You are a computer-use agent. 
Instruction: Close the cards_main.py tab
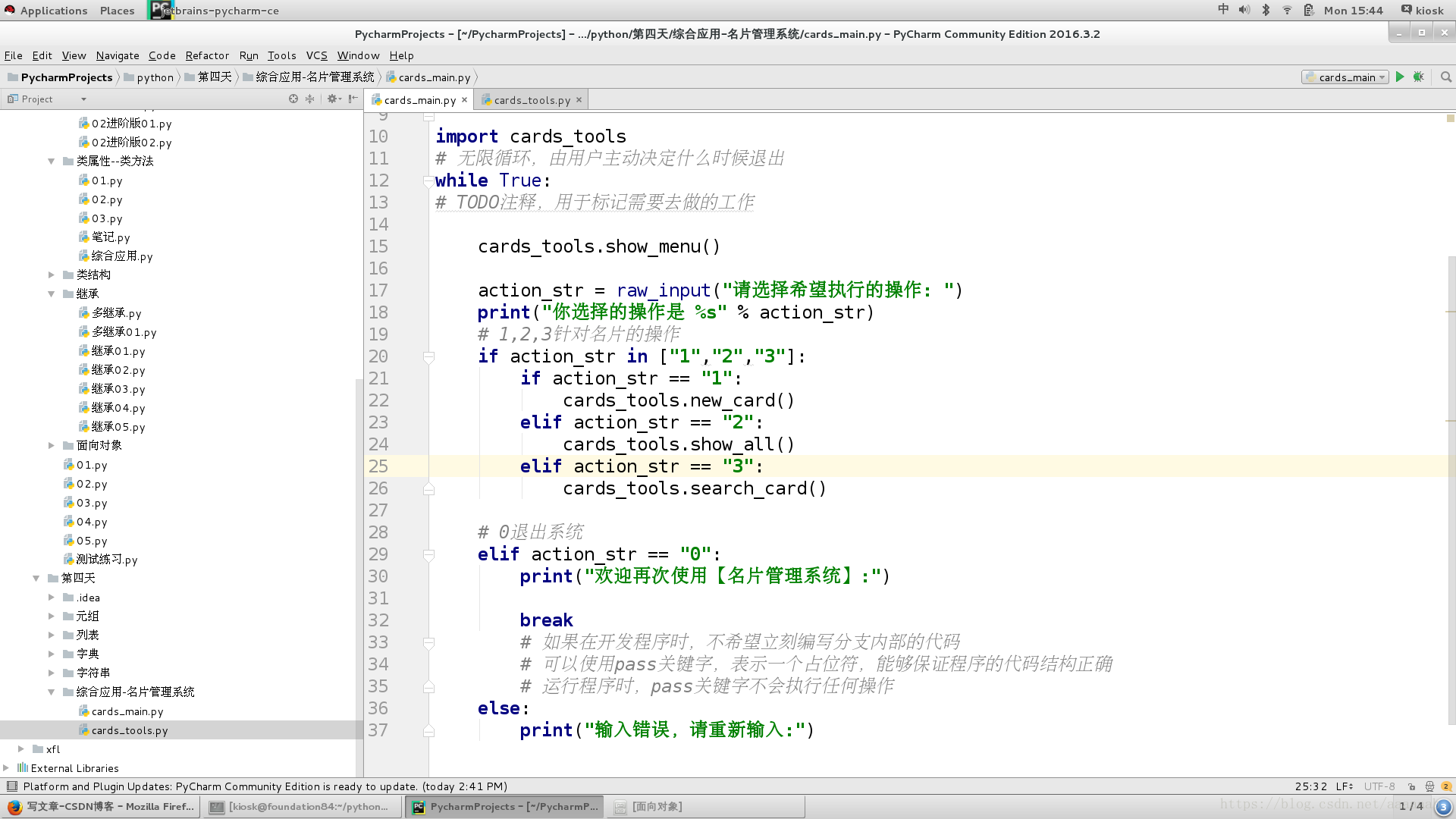pos(465,100)
